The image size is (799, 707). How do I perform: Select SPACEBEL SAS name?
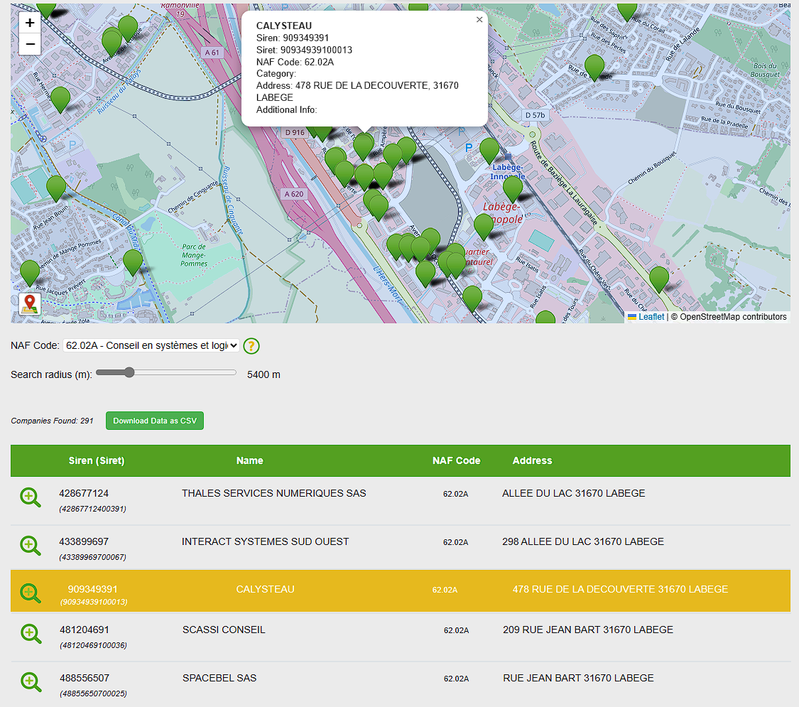[219, 678]
